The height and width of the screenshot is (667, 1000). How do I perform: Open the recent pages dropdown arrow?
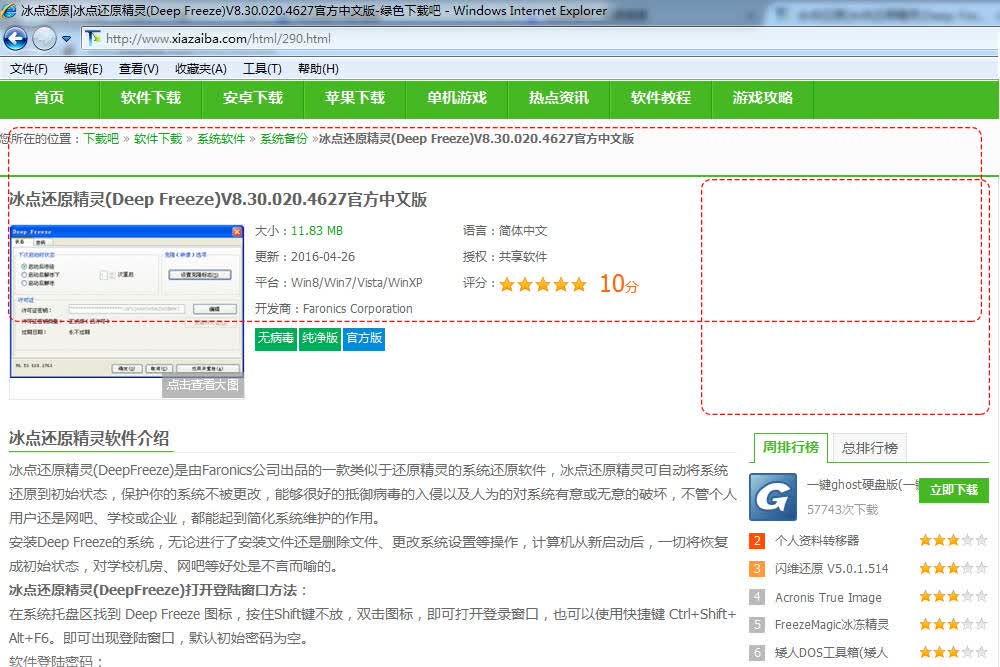66,40
